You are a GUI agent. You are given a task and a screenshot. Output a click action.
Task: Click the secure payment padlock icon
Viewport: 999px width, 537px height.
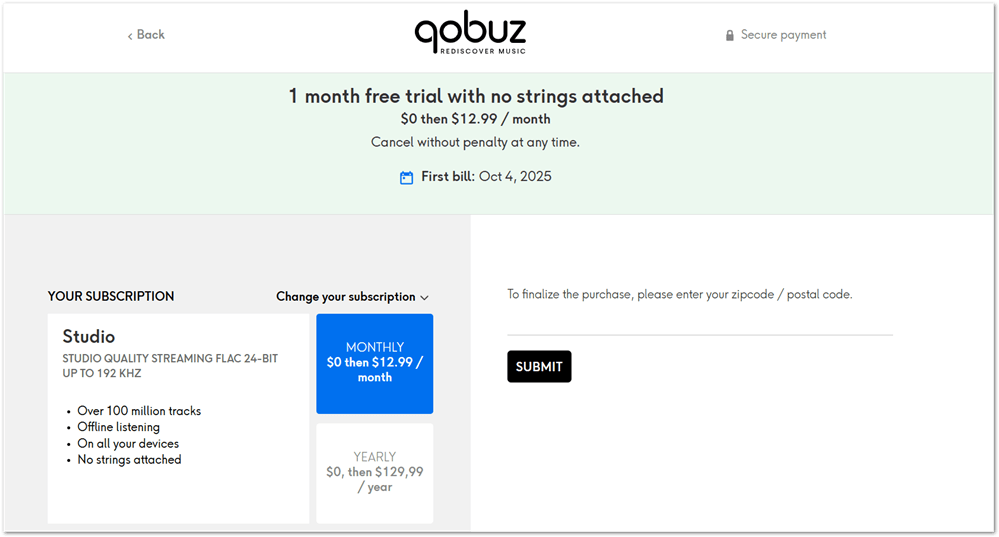coord(730,35)
